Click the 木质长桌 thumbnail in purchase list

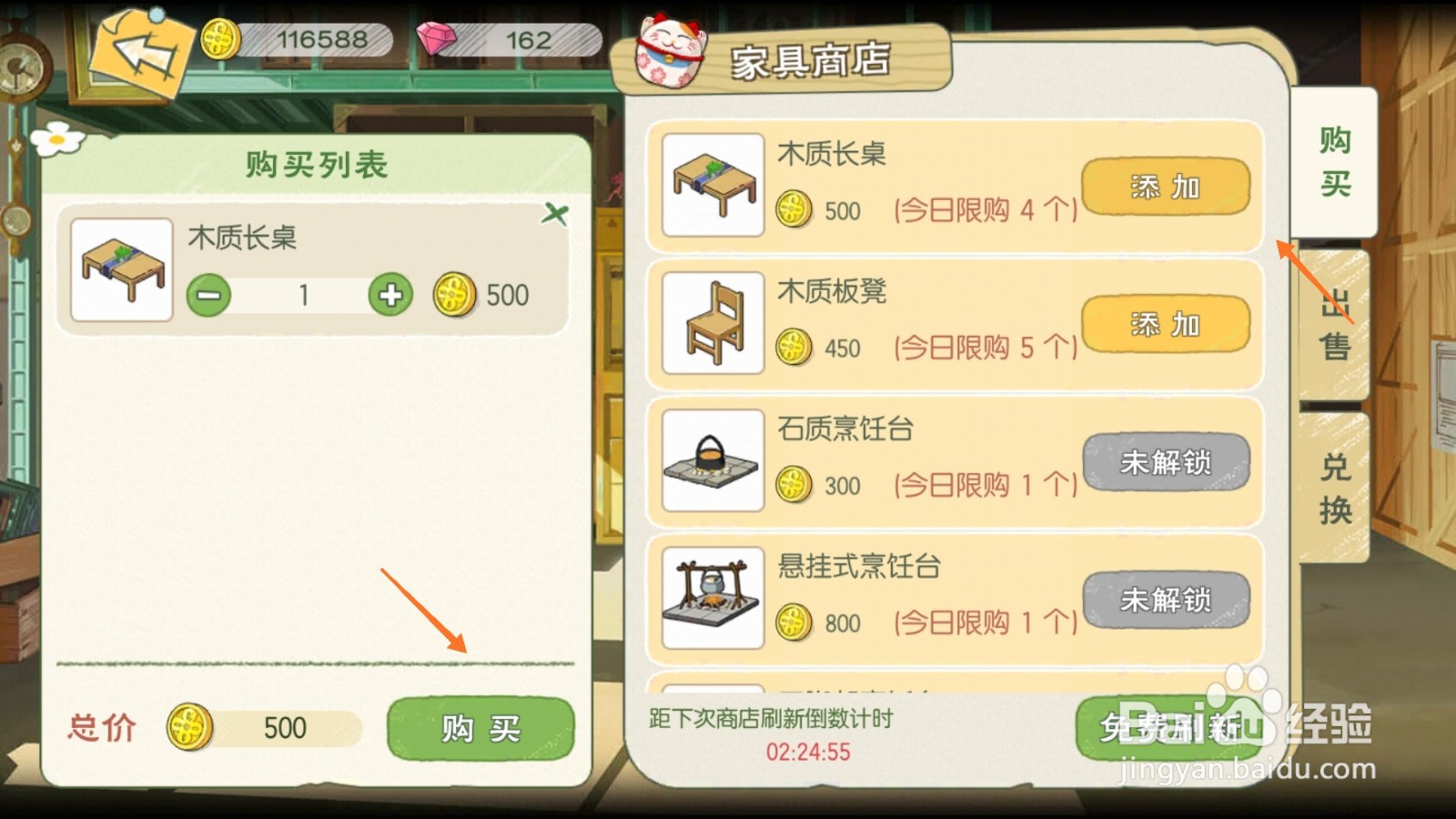[122, 269]
